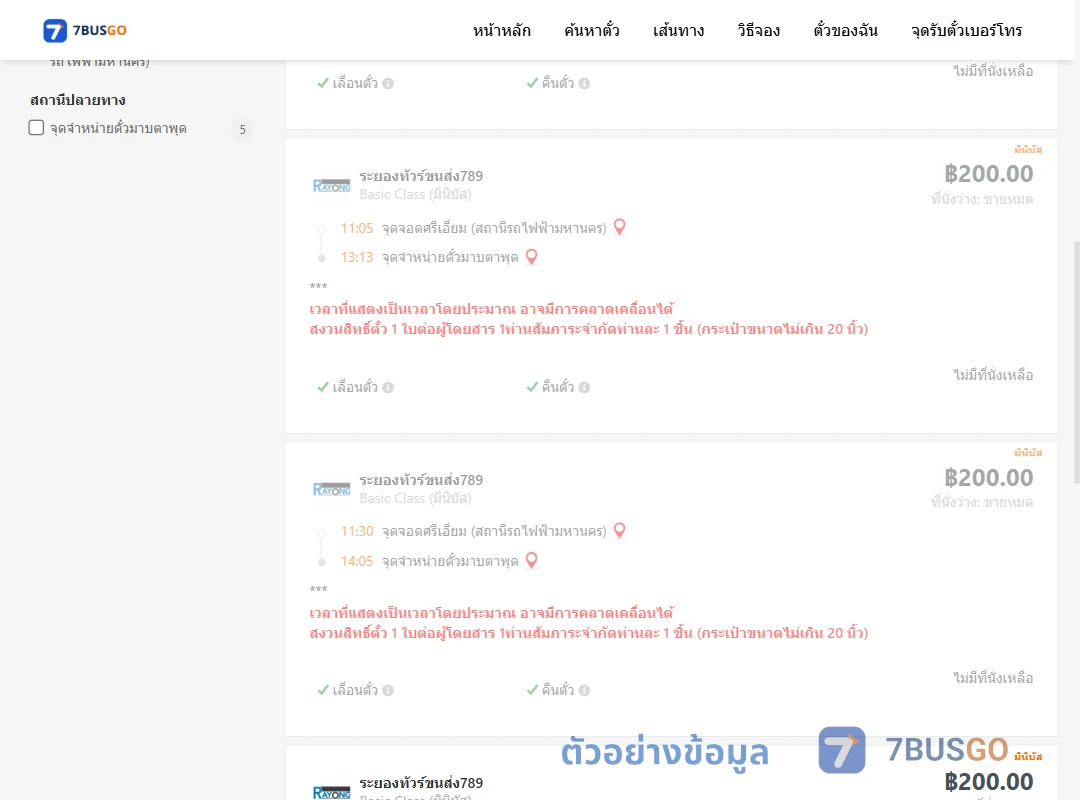Click the 11:30 departure time

(x=357, y=531)
